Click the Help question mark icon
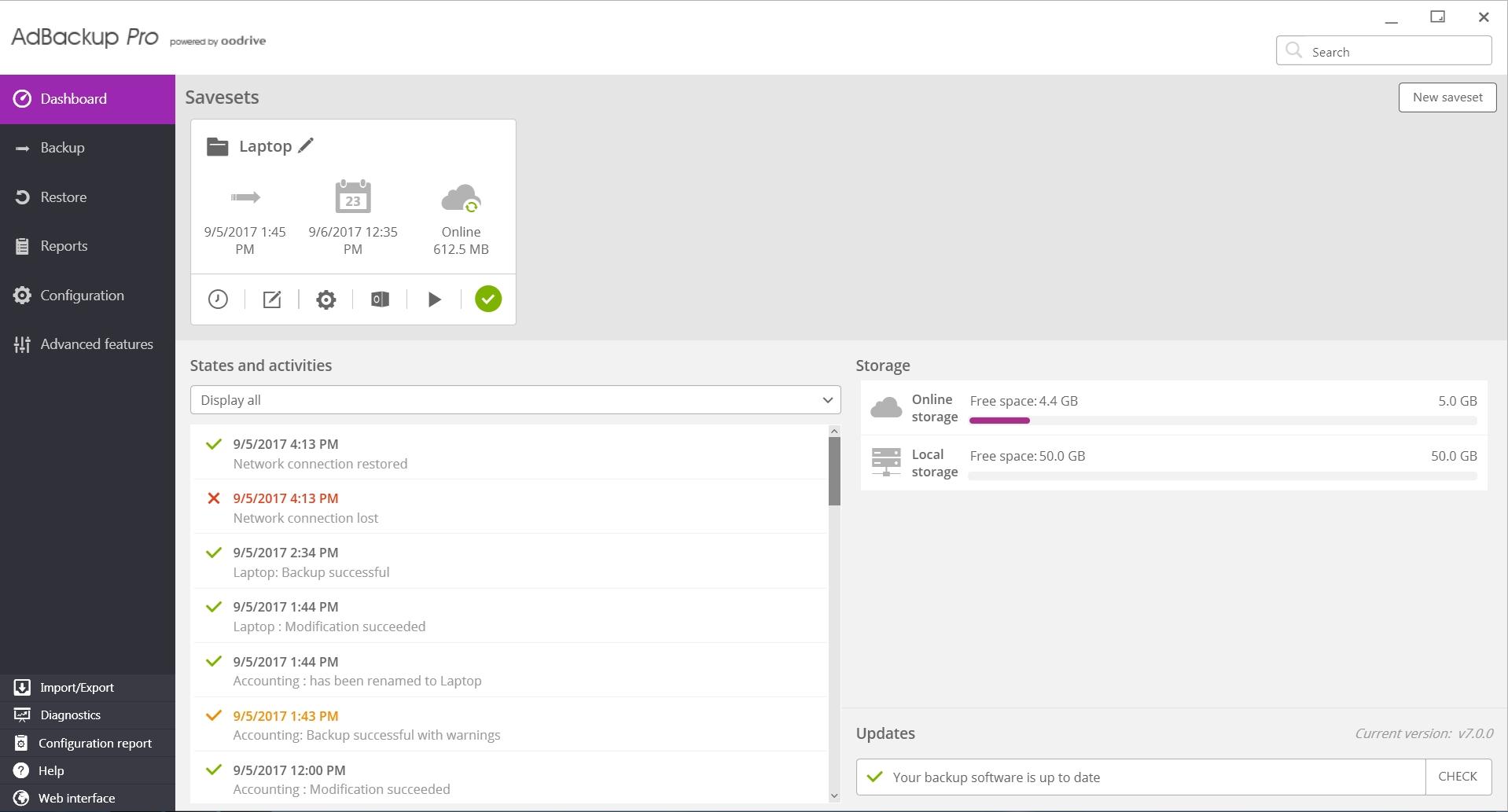The height and width of the screenshot is (812, 1508). pos(21,771)
